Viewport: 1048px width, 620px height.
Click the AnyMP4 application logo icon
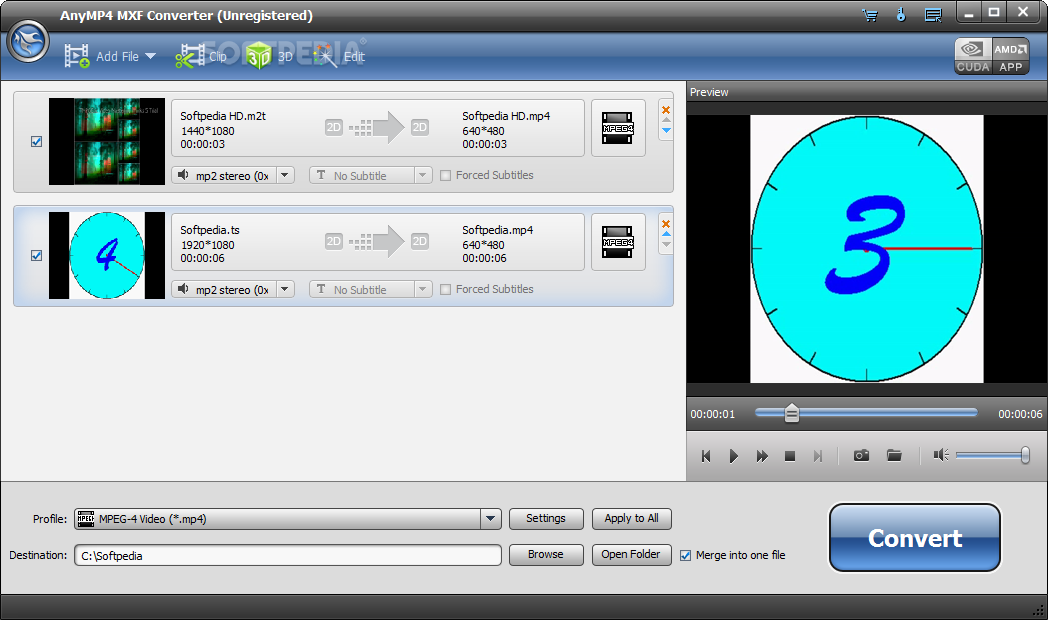tap(28, 41)
